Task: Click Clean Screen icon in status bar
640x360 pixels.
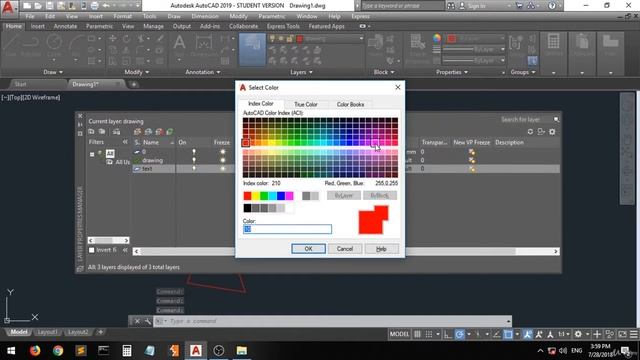Action: (622, 334)
